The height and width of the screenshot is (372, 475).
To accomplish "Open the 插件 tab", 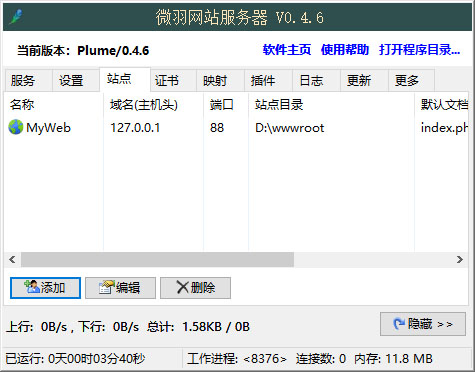I will pos(268,80).
